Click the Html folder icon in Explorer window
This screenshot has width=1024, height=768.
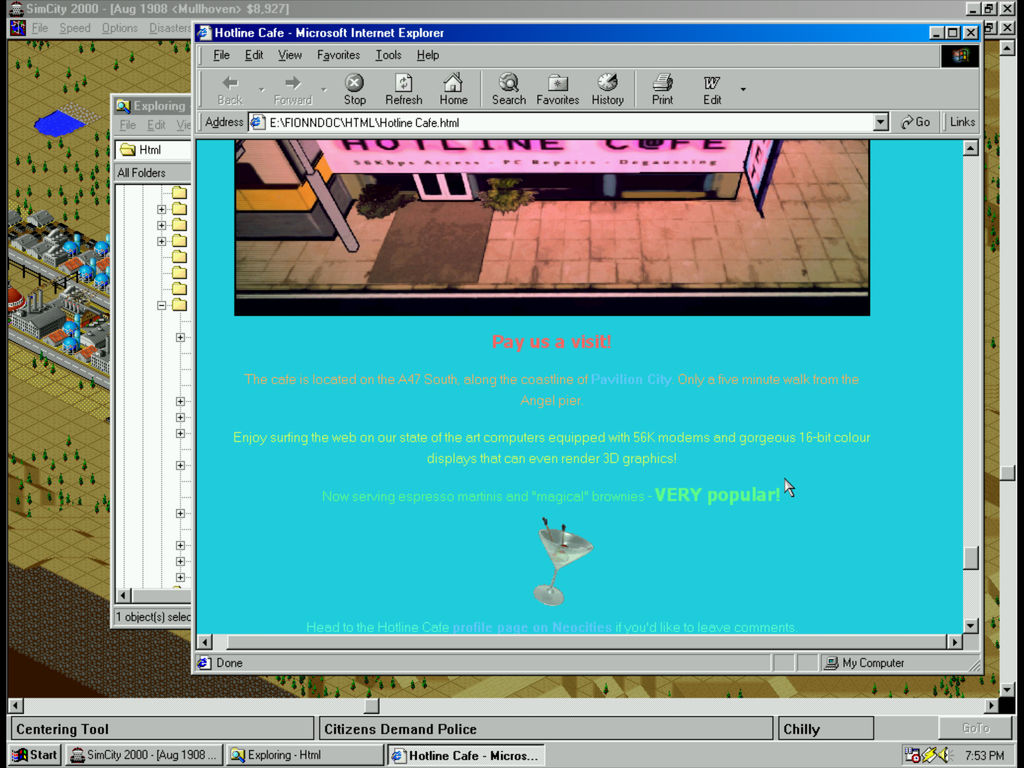tap(128, 150)
